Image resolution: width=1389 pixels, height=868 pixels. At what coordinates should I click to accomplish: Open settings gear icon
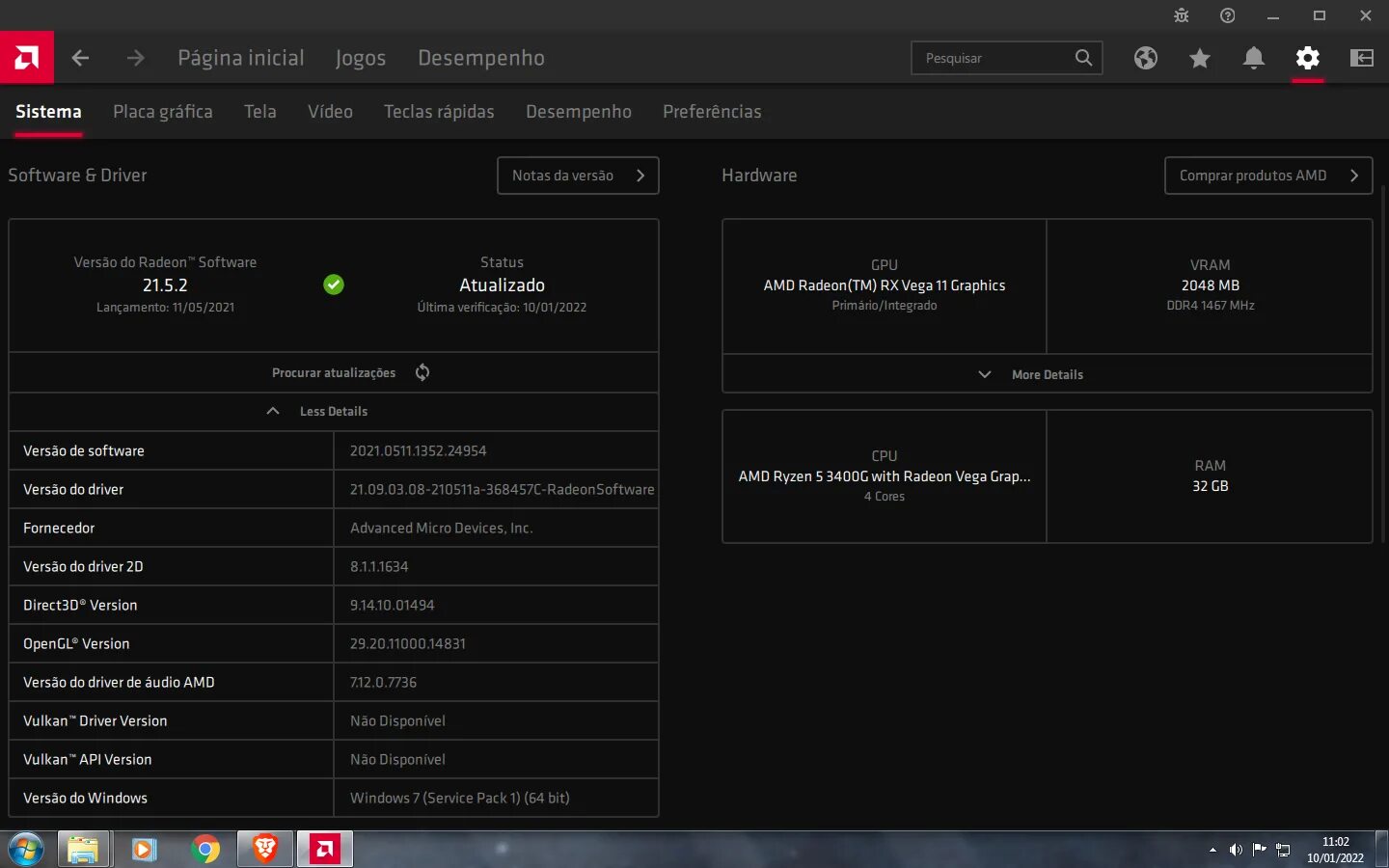click(x=1308, y=58)
